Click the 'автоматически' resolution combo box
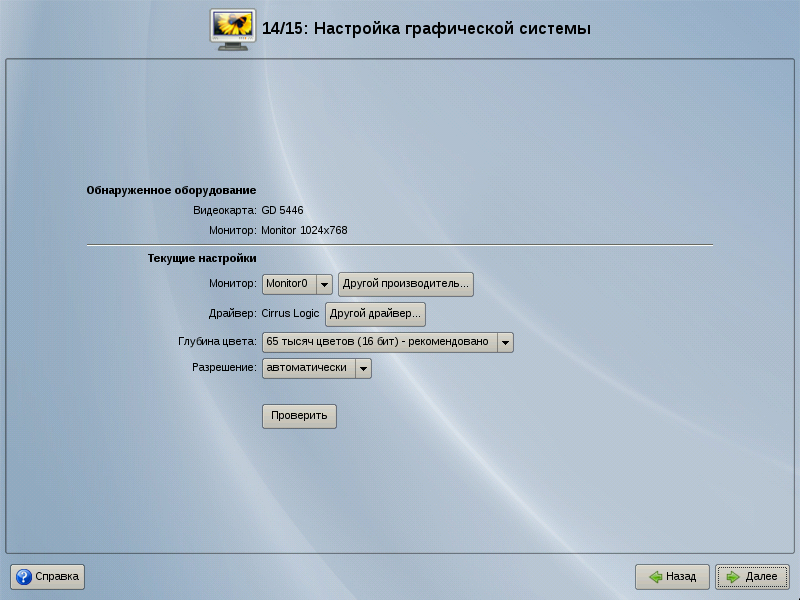 pos(307,369)
